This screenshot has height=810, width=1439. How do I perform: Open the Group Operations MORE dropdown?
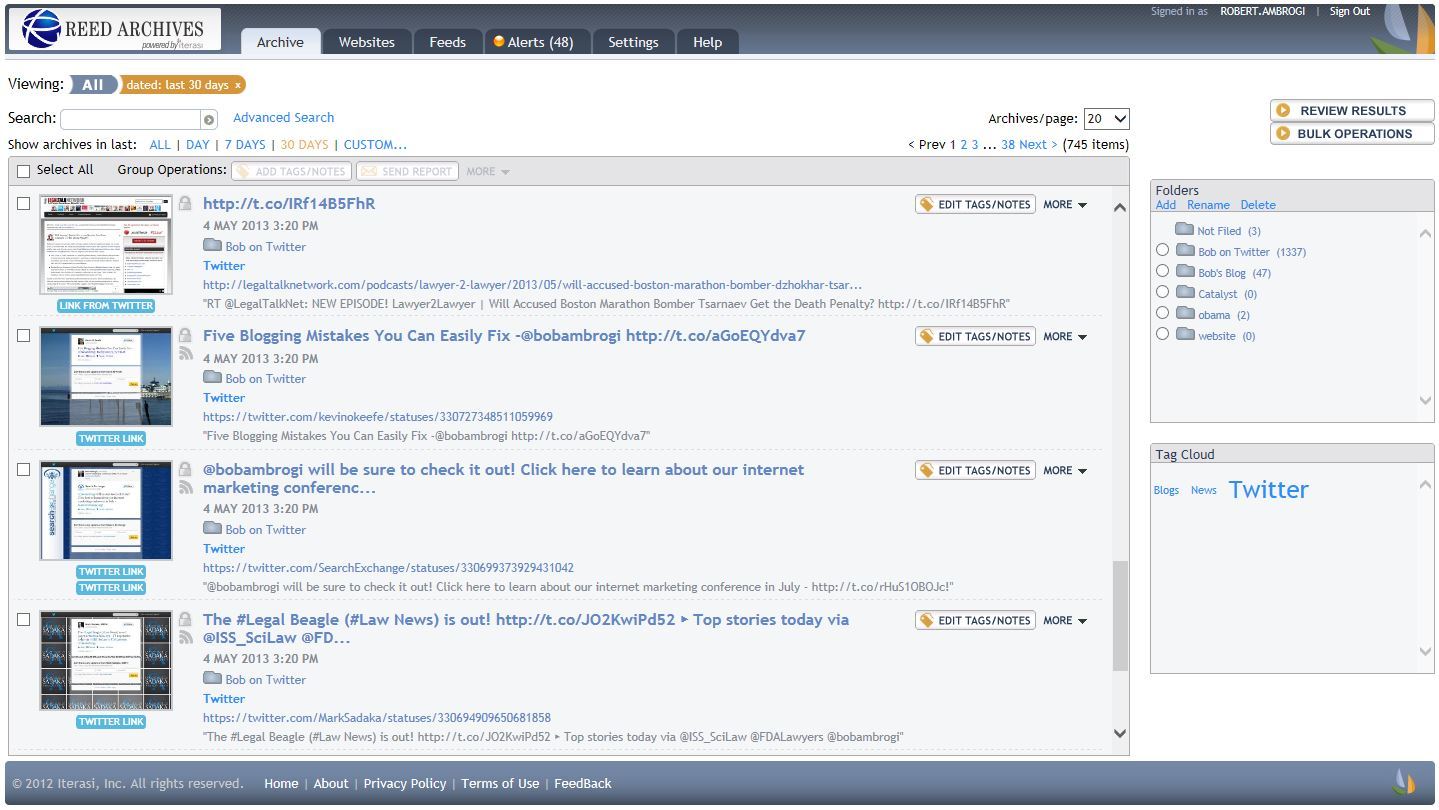(x=488, y=171)
